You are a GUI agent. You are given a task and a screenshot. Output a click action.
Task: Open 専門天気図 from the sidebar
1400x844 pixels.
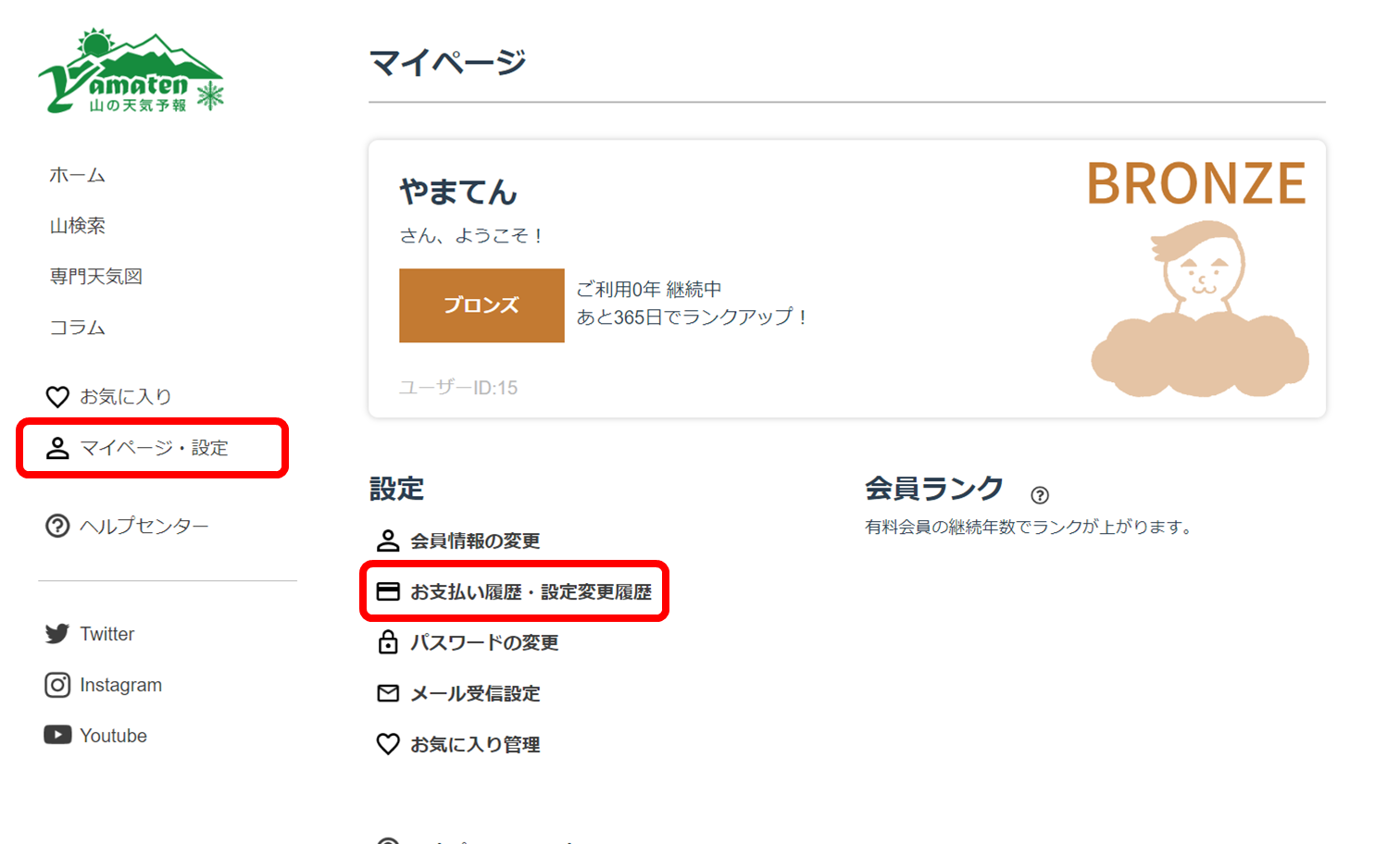tap(95, 277)
